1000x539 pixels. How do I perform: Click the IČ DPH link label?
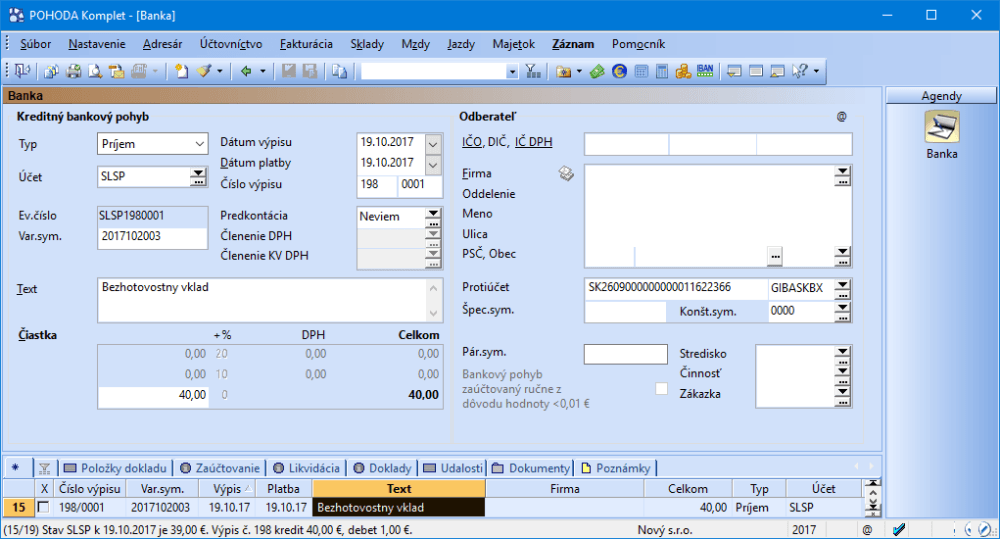[x=534, y=142]
